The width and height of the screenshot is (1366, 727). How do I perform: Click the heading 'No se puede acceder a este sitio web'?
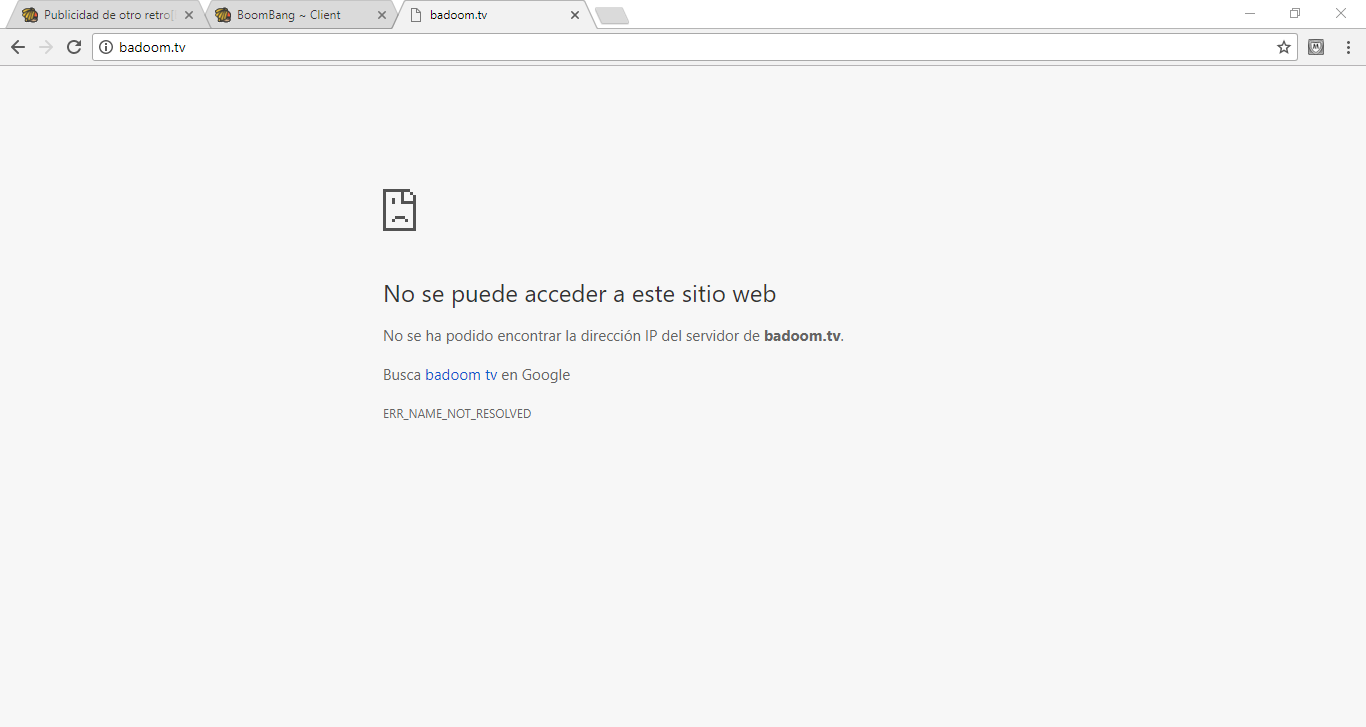click(x=580, y=294)
